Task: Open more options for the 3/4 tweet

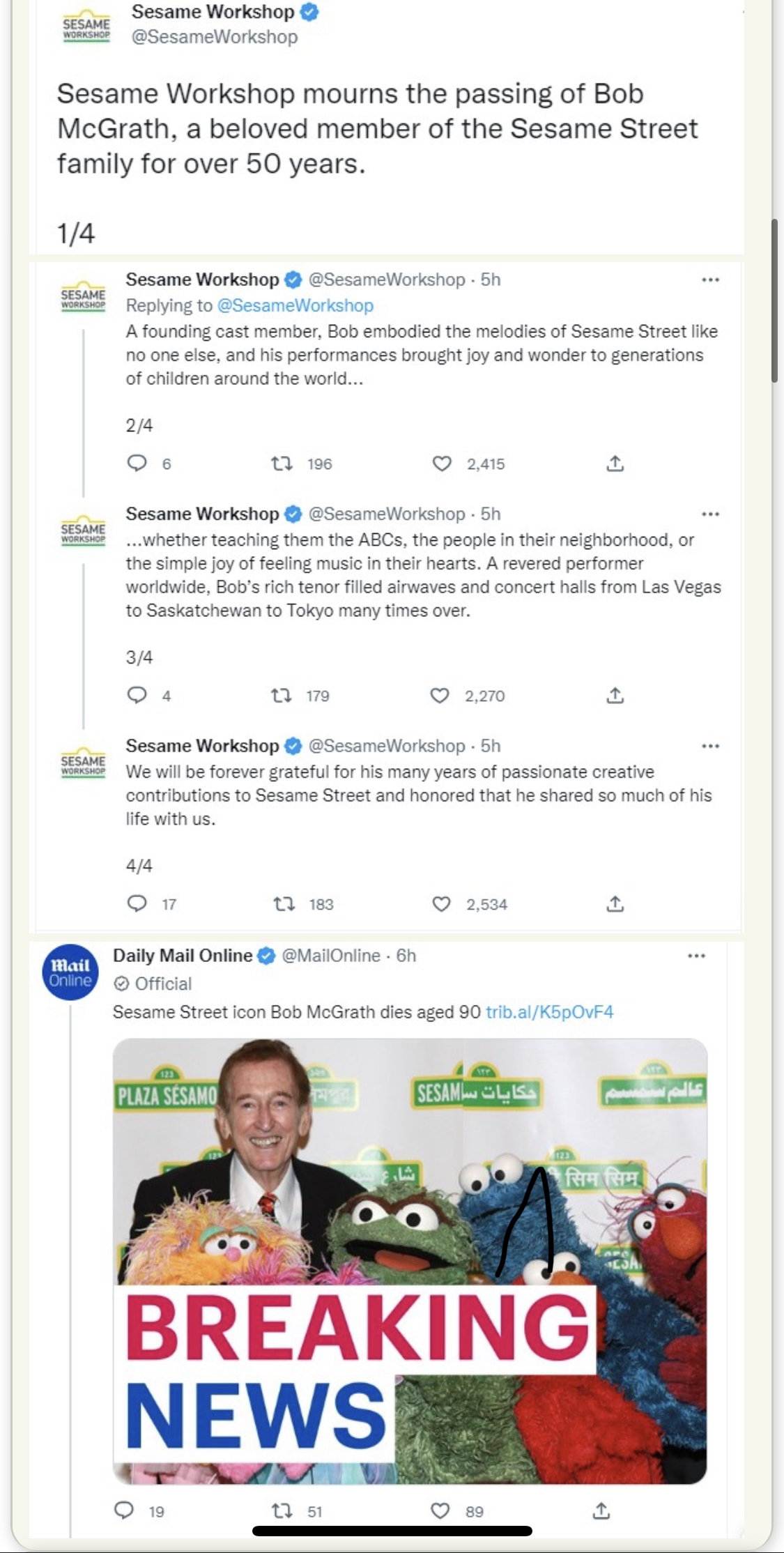Action: [710, 514]
